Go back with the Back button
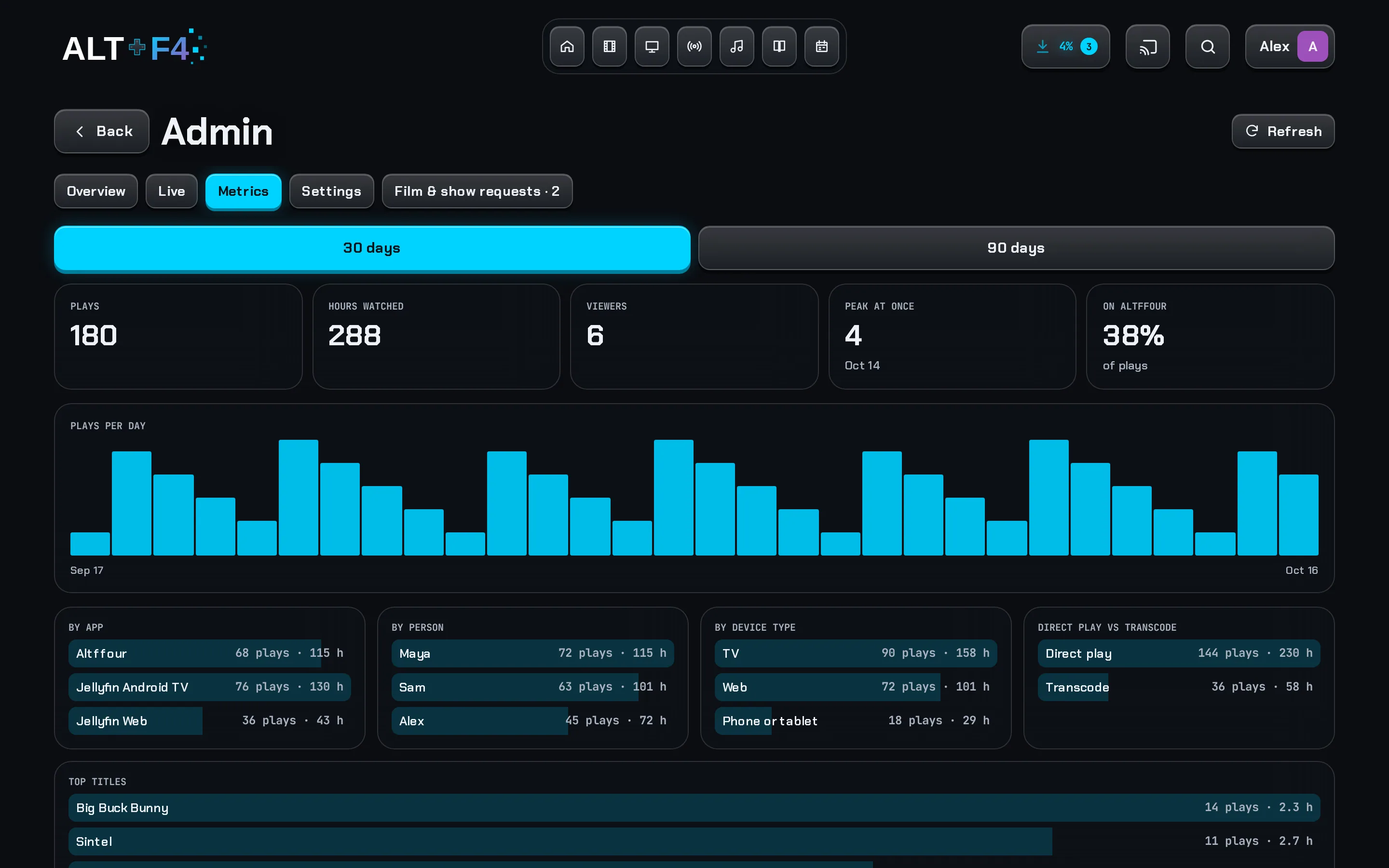The image size is (1389, 868). click(x=102, y=132)
